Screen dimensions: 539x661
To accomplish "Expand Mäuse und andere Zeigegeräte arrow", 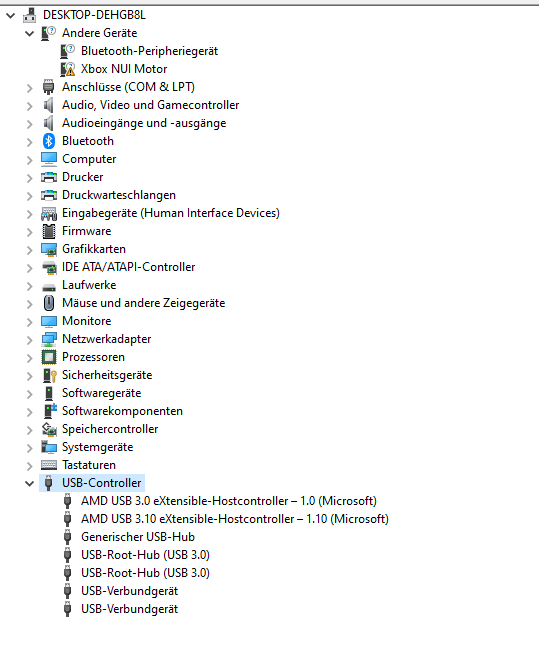I will click(x=29, y=304).
